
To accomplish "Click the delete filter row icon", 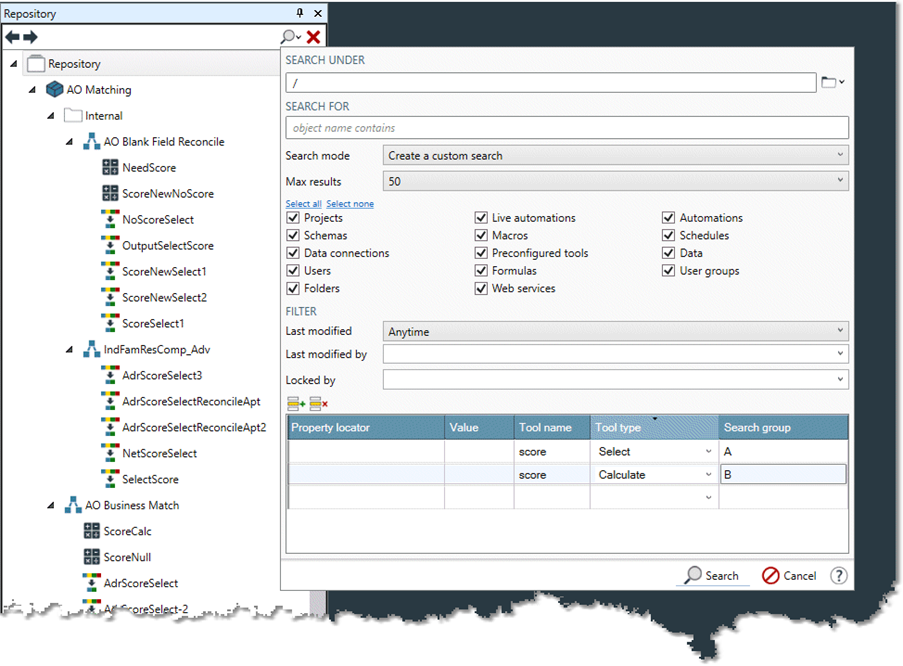I will 318,403.
